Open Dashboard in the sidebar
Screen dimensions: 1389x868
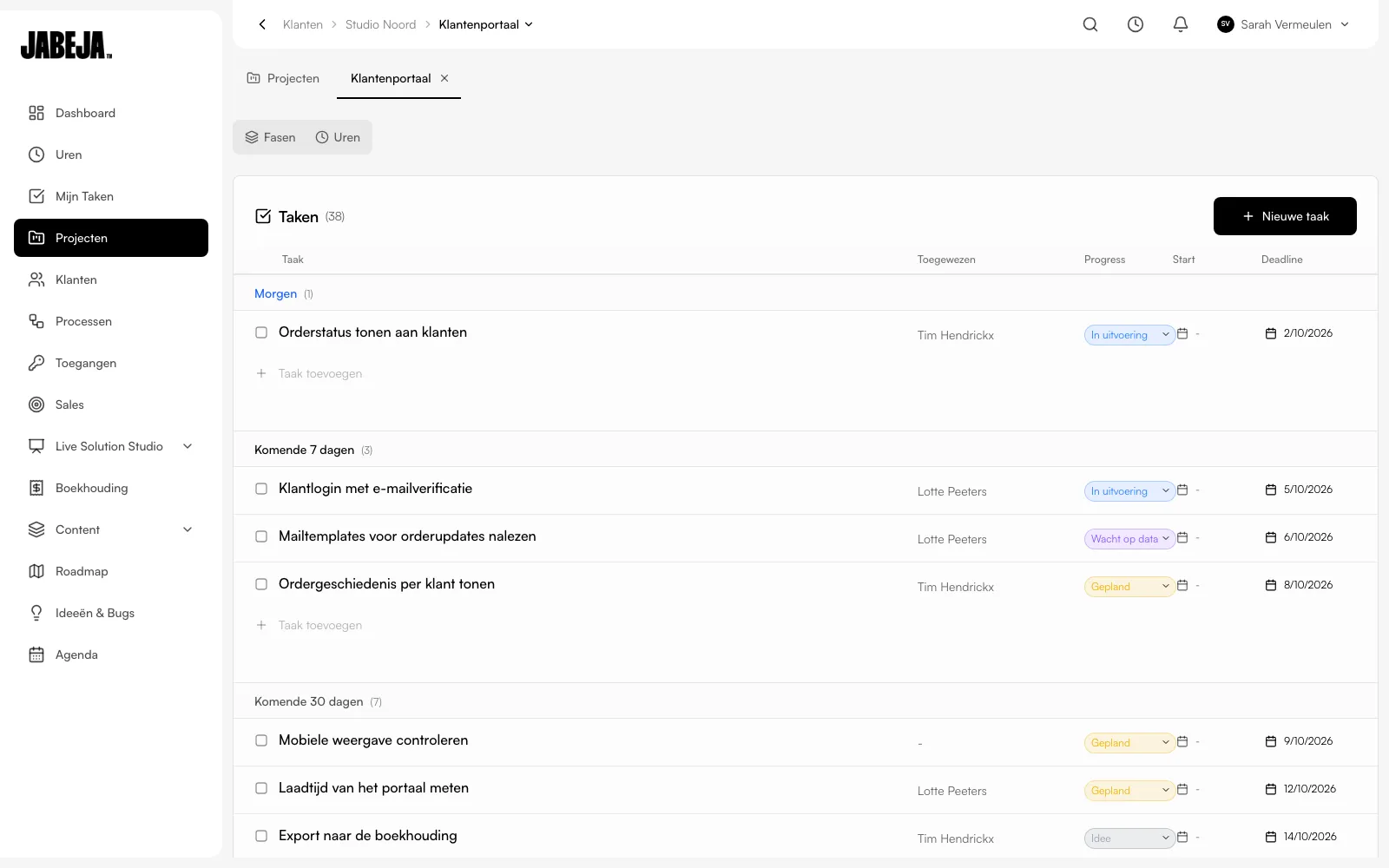[x=111, y=113]
